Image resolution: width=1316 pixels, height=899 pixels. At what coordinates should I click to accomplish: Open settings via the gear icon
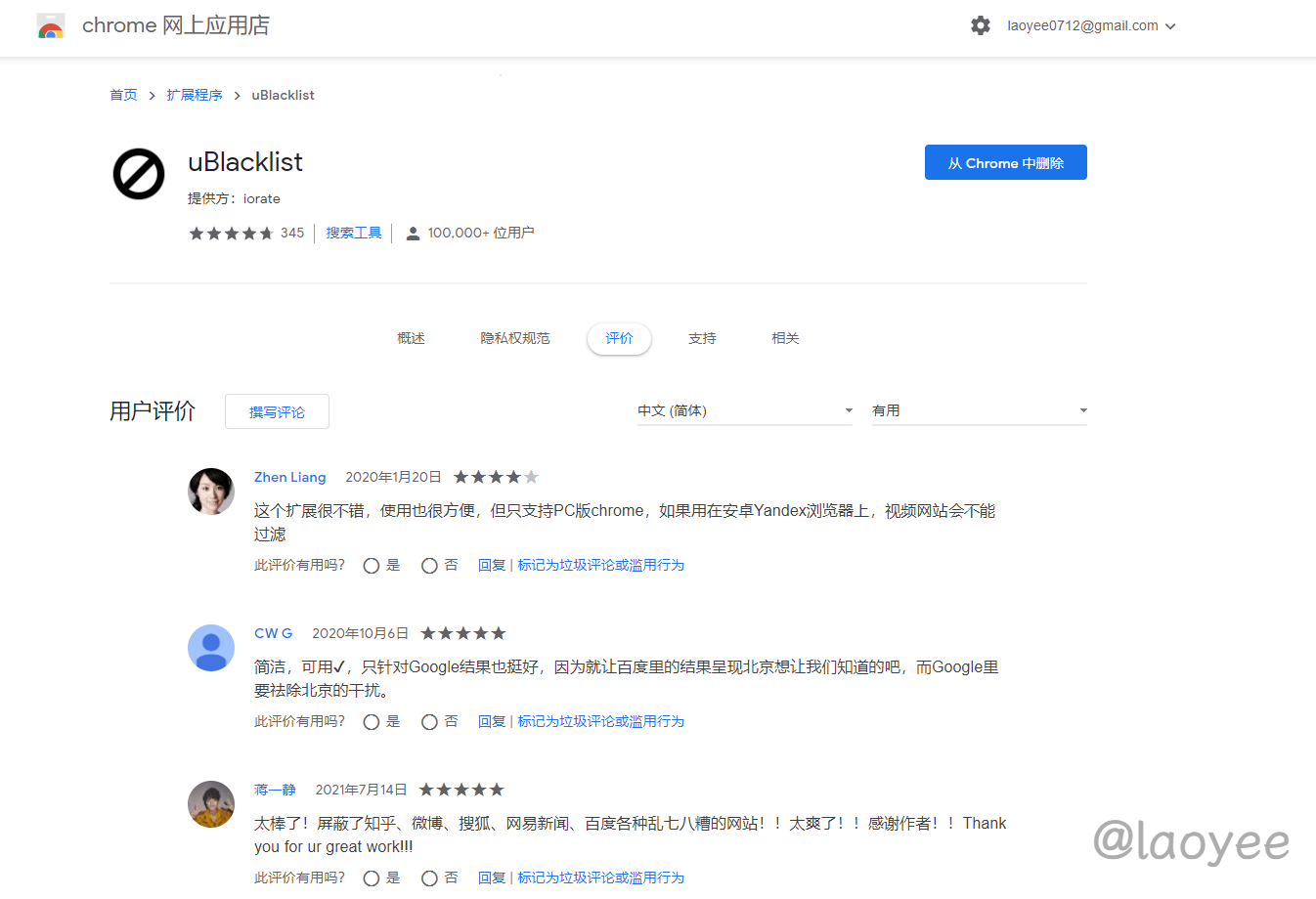(x=980, y=26)
